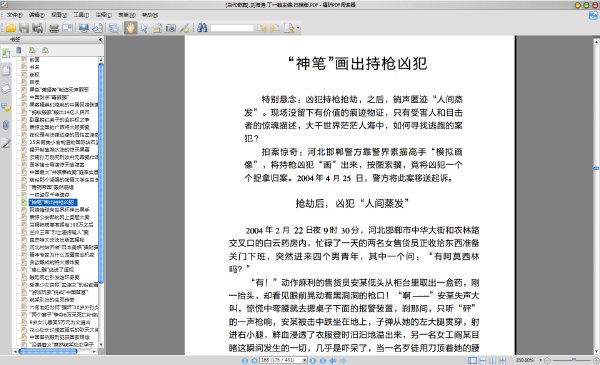Open the 帮助 (Help) menu
Image resolution: width=600 pixels, height=365 pixels.
click(150, 15)
